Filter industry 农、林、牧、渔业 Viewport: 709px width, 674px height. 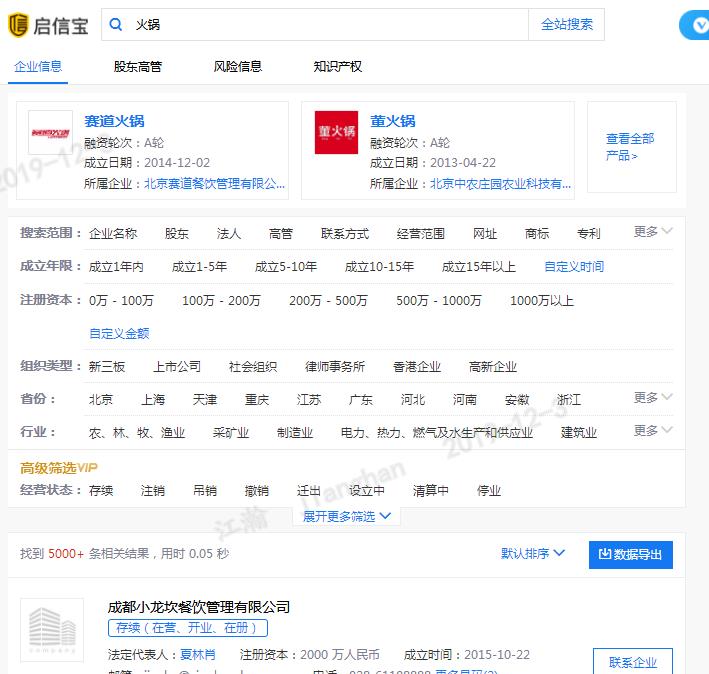coord(137,433)
